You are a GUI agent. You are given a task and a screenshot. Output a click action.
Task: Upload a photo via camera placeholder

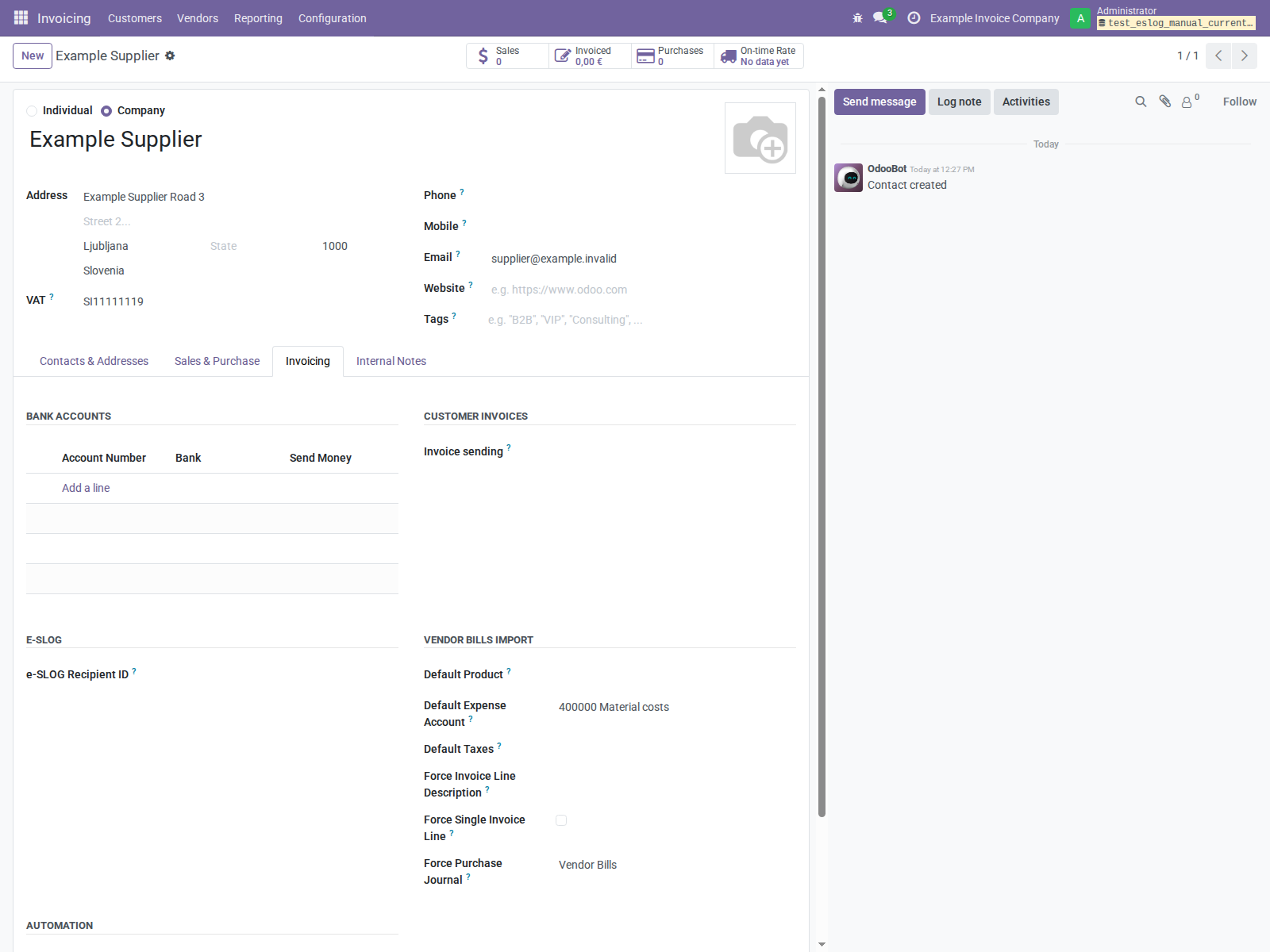(x=760, y=138)
